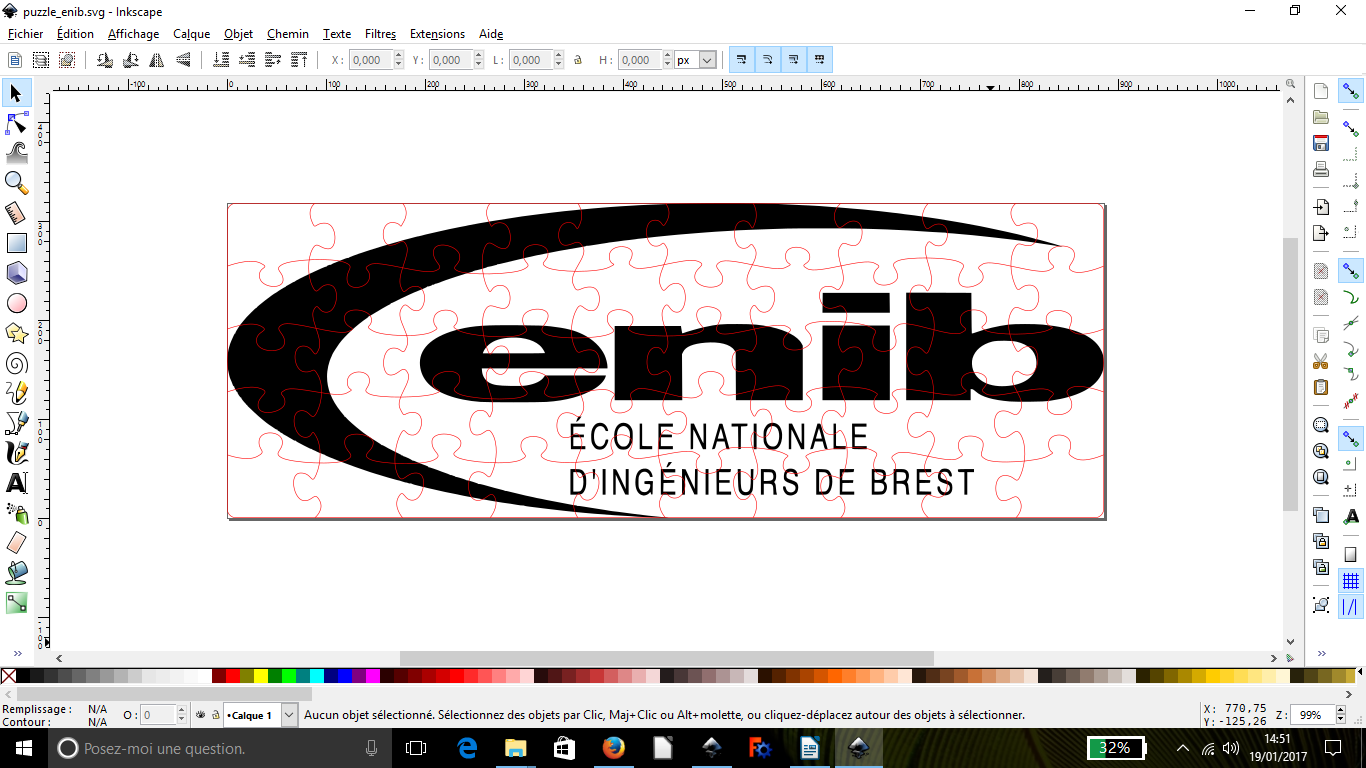
Task: Toggle the width-height lock ratio
Action: coord(578,60)
